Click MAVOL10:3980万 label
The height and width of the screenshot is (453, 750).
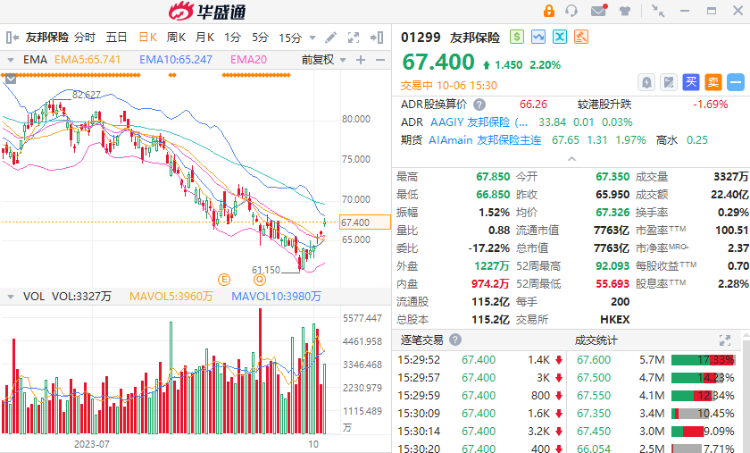pos(276,297)
